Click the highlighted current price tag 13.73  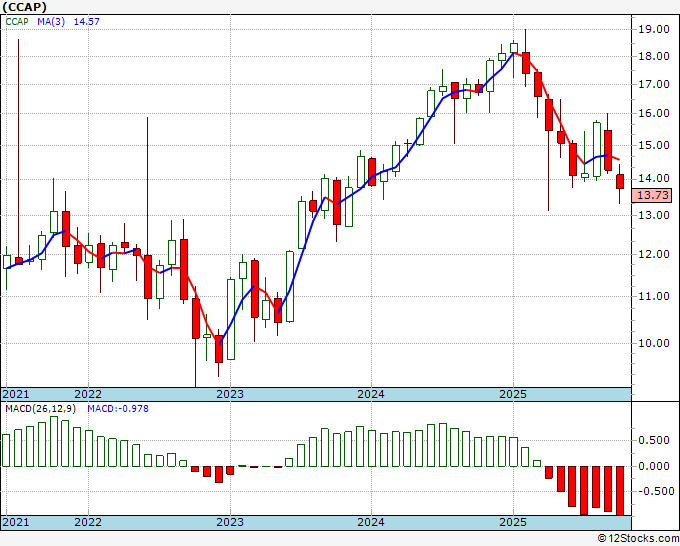[652, 195]
